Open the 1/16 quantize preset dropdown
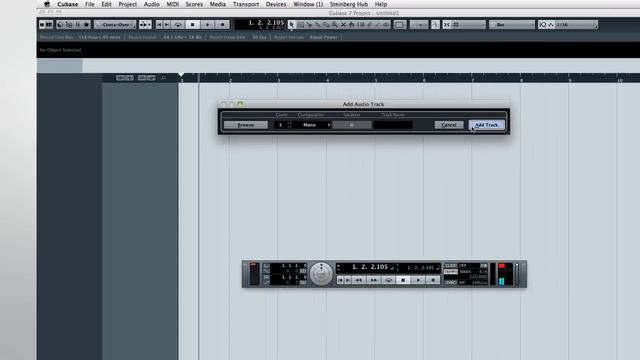This screenshot has width=640, height=360. 576,24
